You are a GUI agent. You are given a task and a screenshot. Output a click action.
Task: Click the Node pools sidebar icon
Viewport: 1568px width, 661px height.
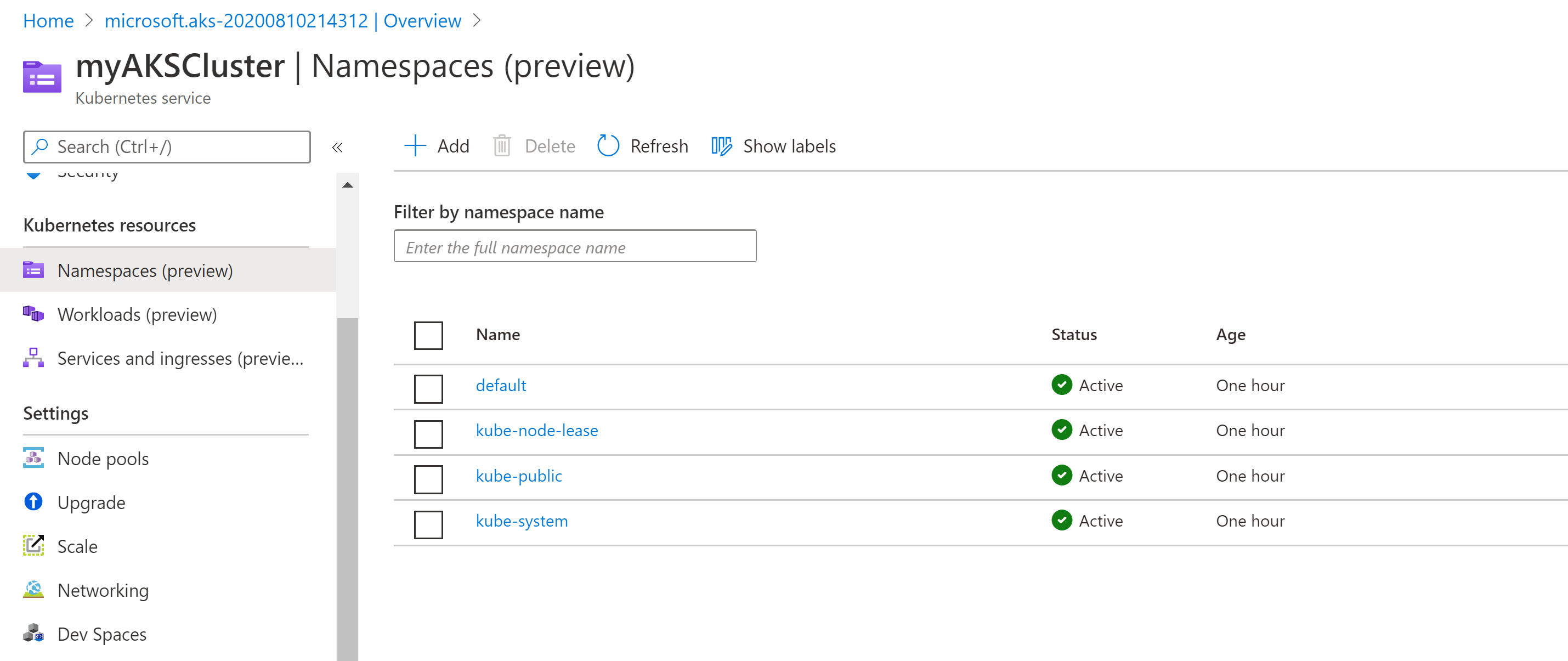click(33, 457)
